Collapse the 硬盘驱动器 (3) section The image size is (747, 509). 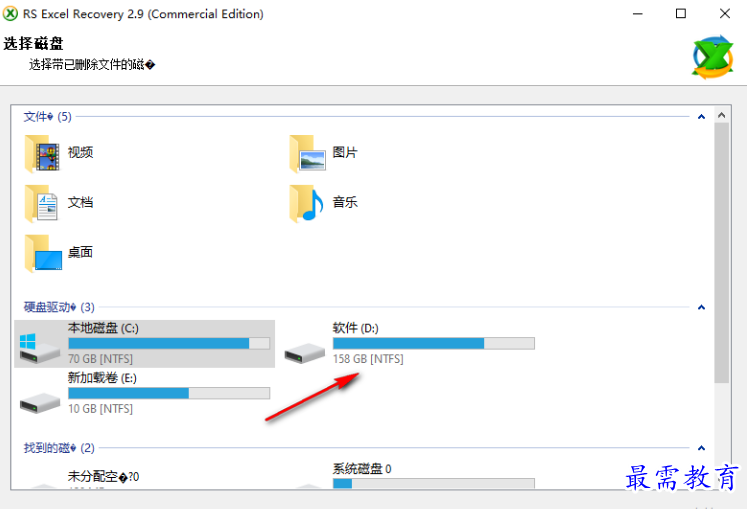701,307
